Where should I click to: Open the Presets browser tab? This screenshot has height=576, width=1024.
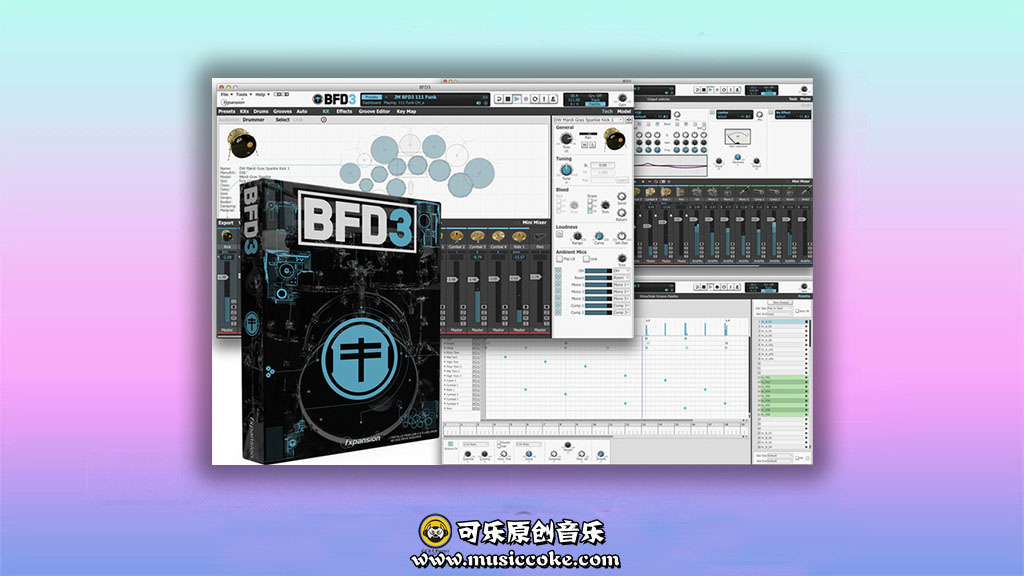[227, 112]
